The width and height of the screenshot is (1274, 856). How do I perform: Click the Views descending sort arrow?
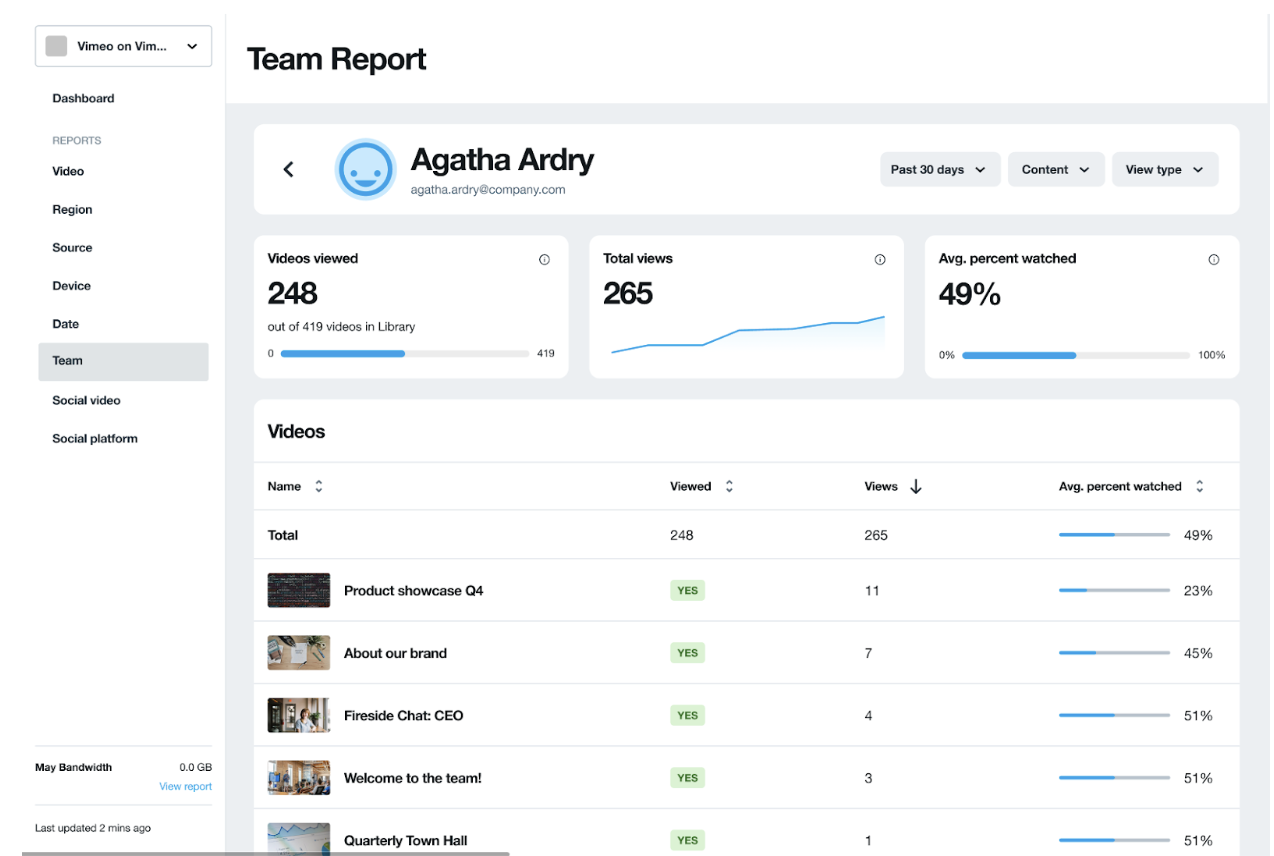(916, 487)
